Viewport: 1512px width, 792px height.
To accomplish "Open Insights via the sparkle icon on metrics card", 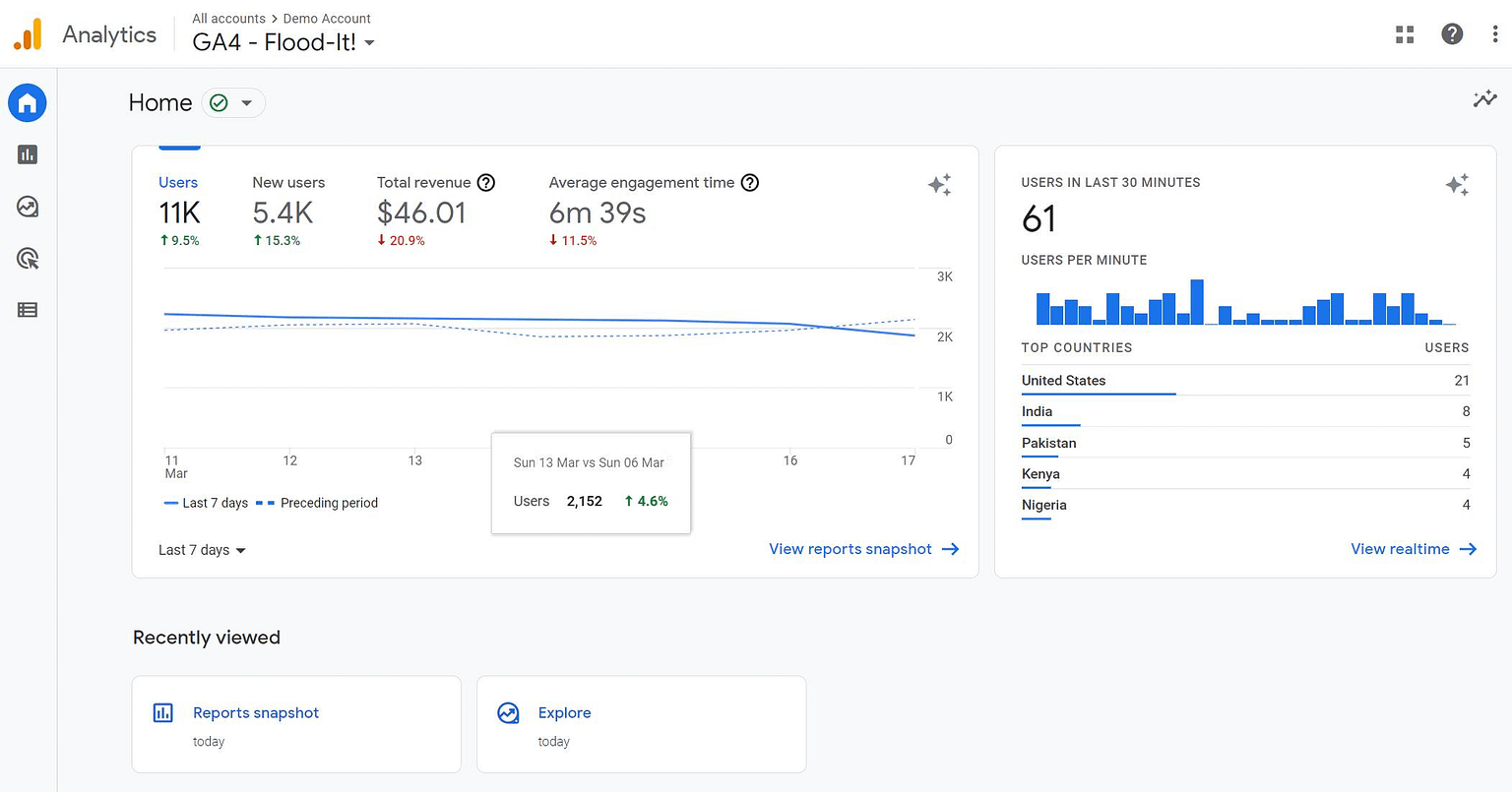I will [x=939, y=185].
